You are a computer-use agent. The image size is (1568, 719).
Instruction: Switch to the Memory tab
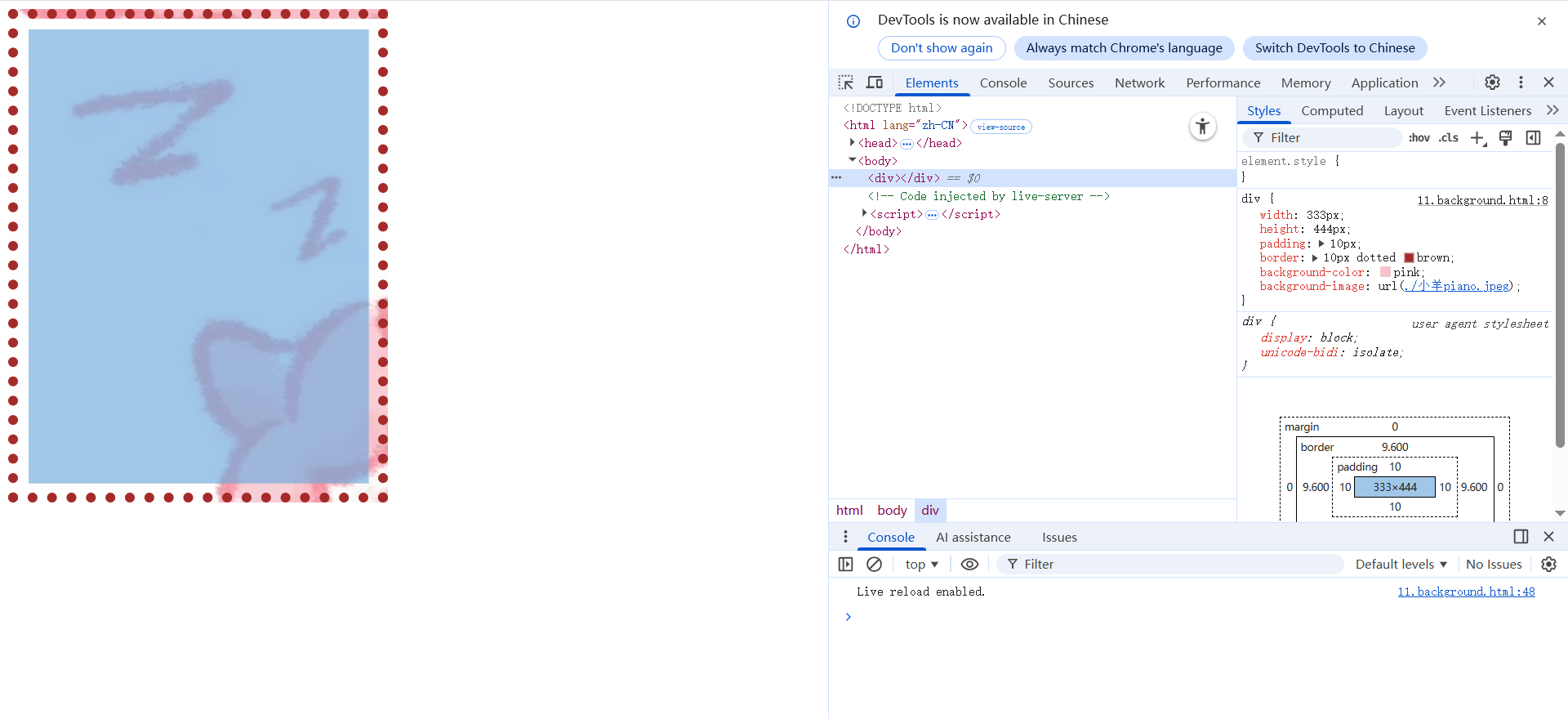pyautogui.click(x=1305, y=83)
